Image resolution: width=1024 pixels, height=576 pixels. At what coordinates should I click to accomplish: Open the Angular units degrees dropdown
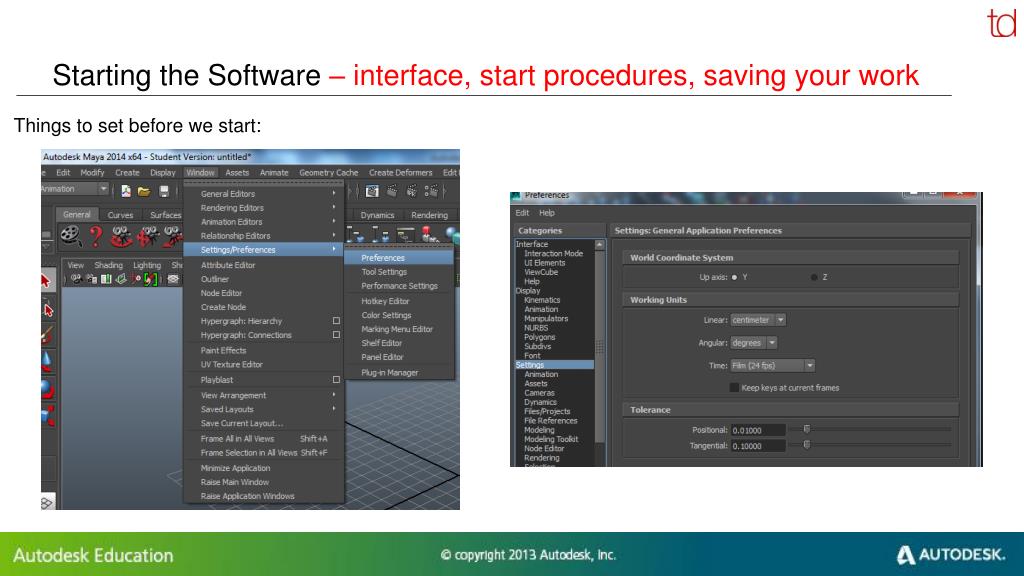pyautogui.click(x=753, y=343)
